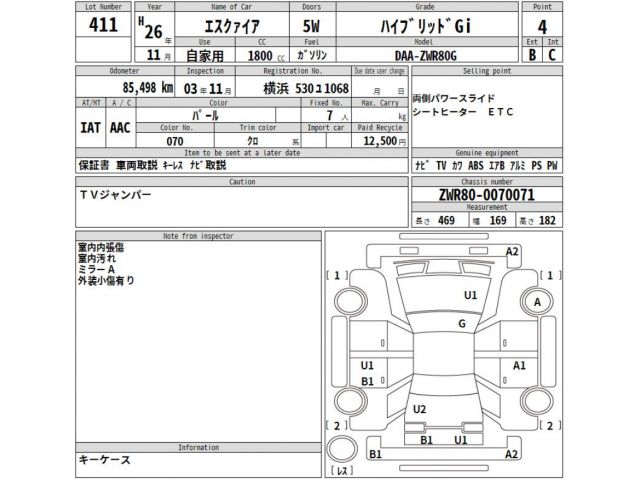Click the air conditioner code AAC
Image resolution: width=640 pixels, height=480 pixels.
tap(120, 128)
